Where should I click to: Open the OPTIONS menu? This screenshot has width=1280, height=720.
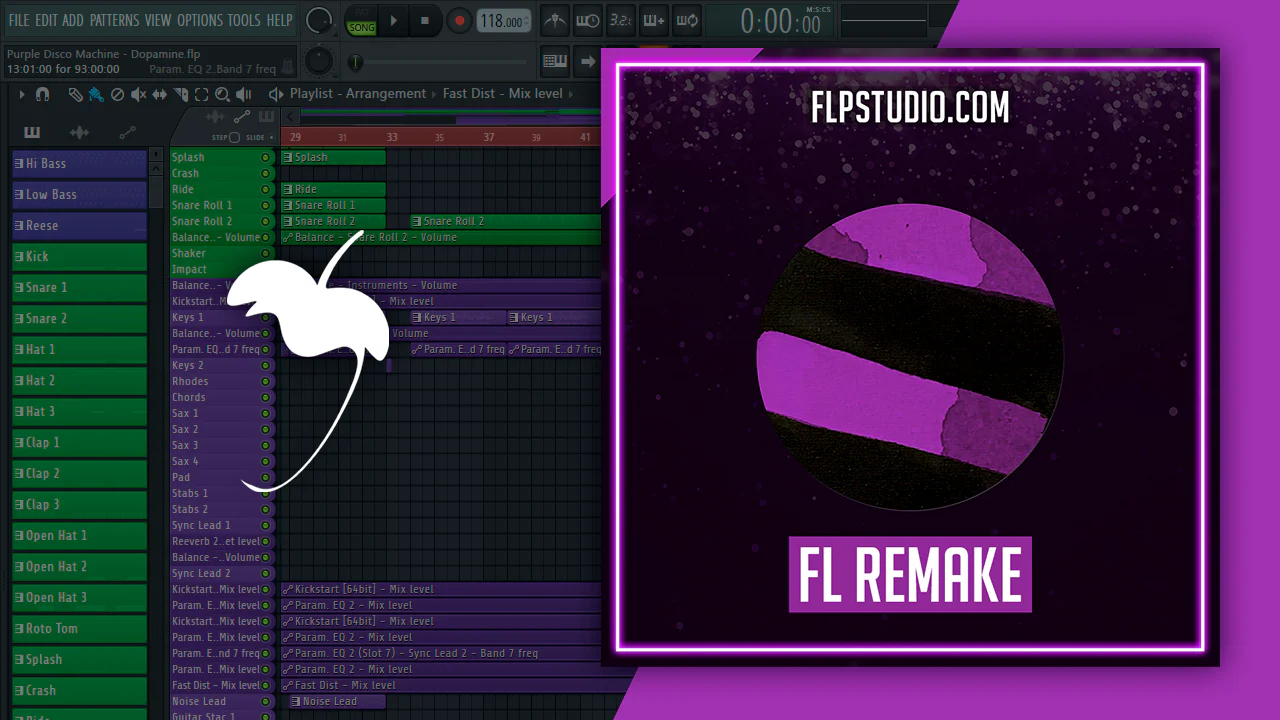200,20
